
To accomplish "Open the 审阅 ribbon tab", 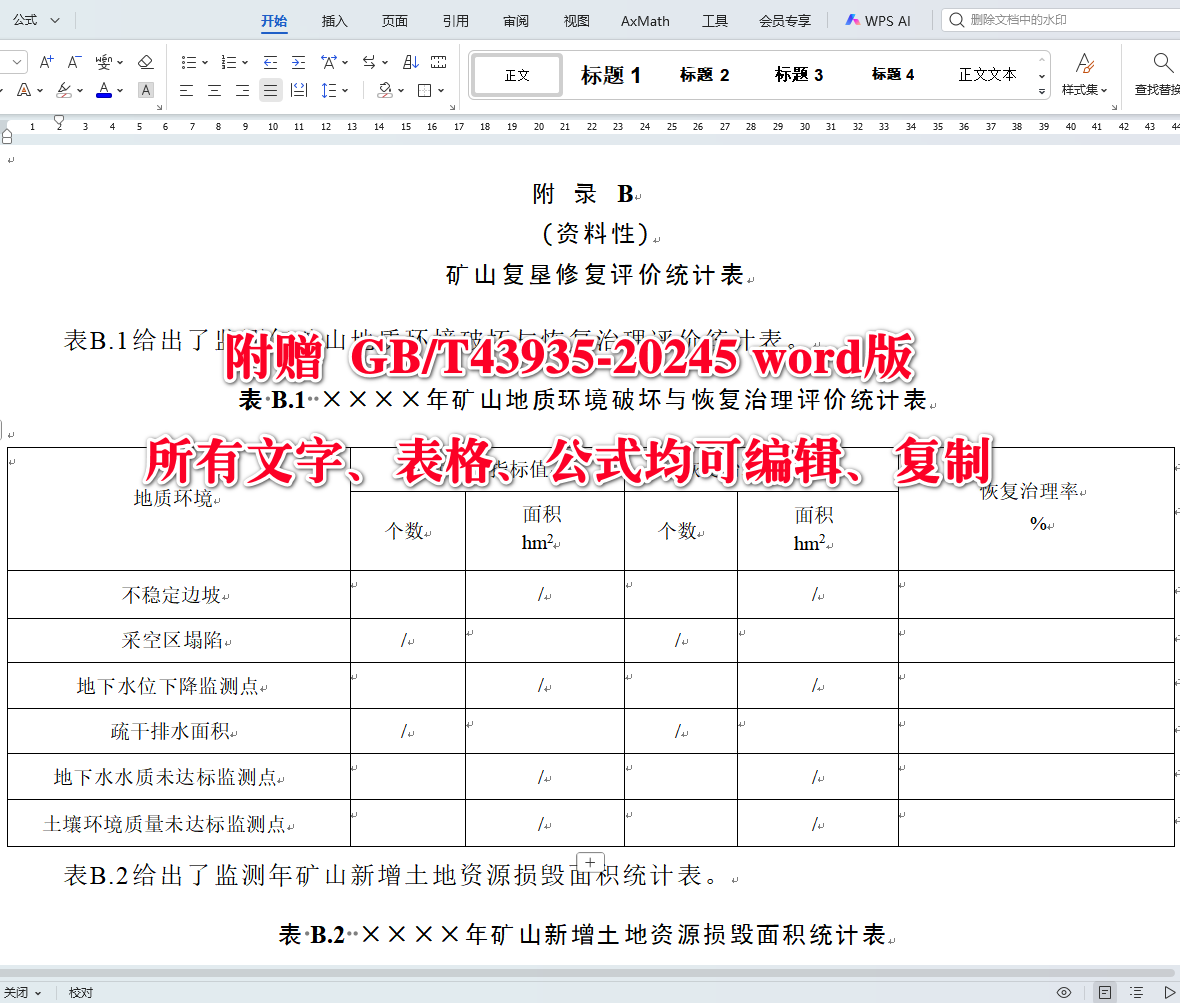I will coord(515,20).
